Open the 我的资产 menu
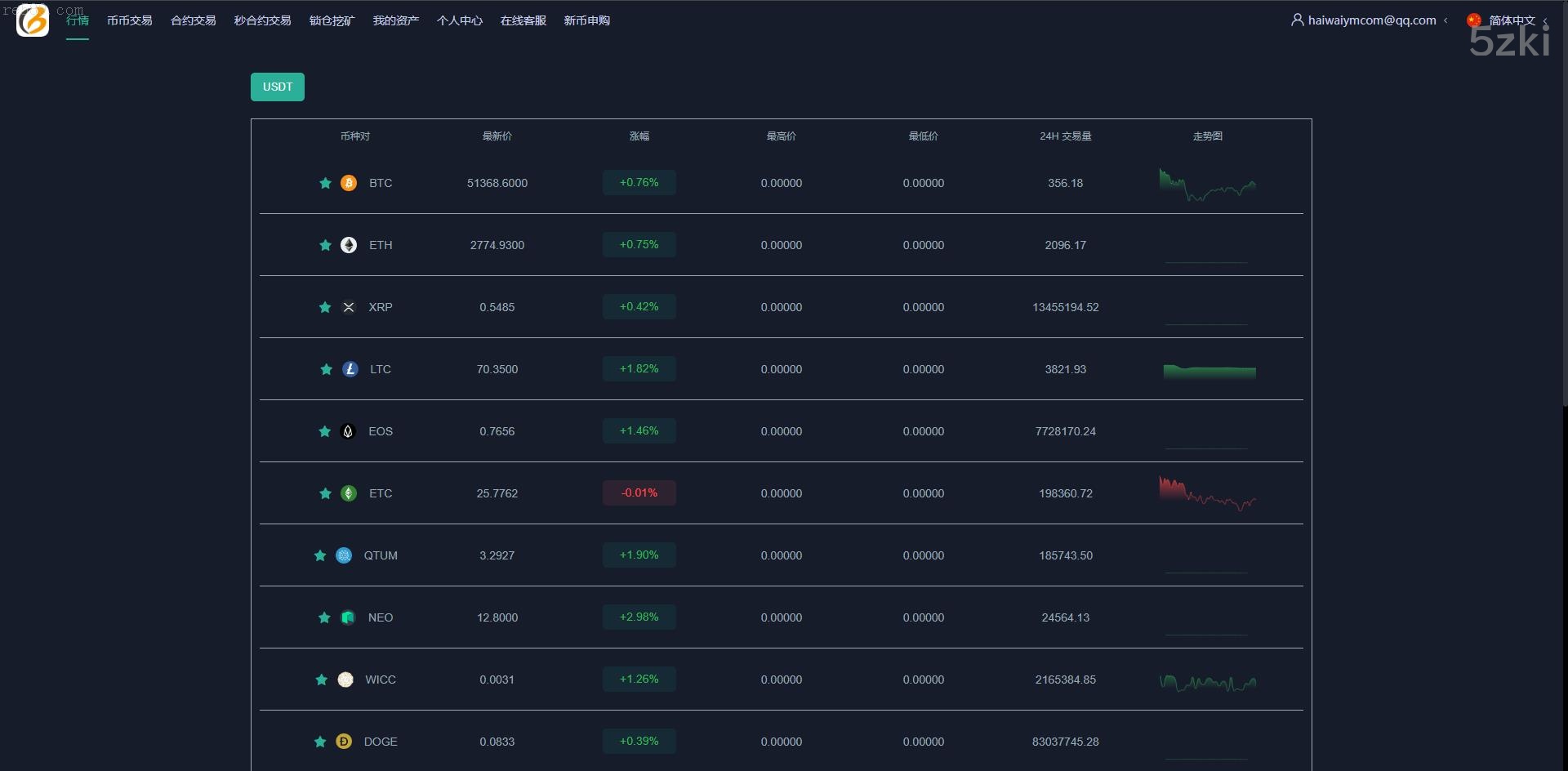The height and width of the screenshot is (771, 1568). pos(395,20)
